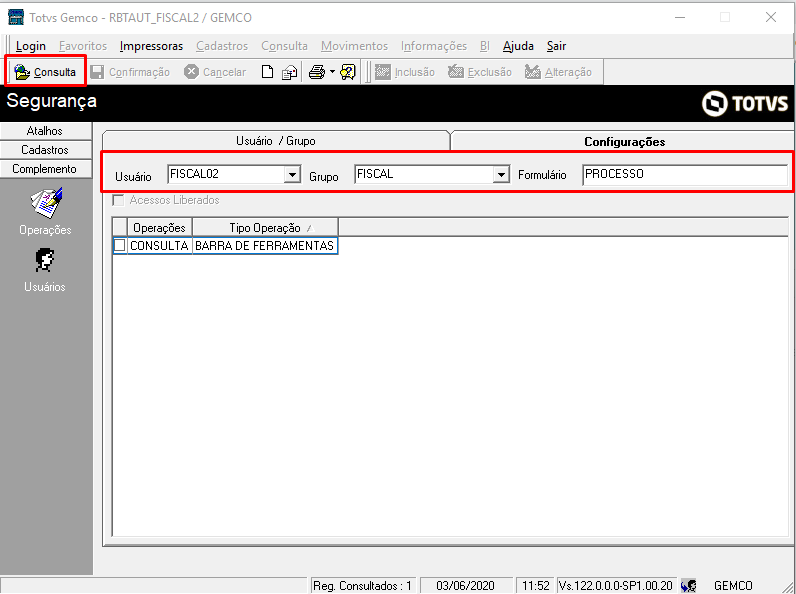Sort by the Tipo Operação column header
Image resolution: width=796 pixels, height=594 pixels.
[265, 227]
